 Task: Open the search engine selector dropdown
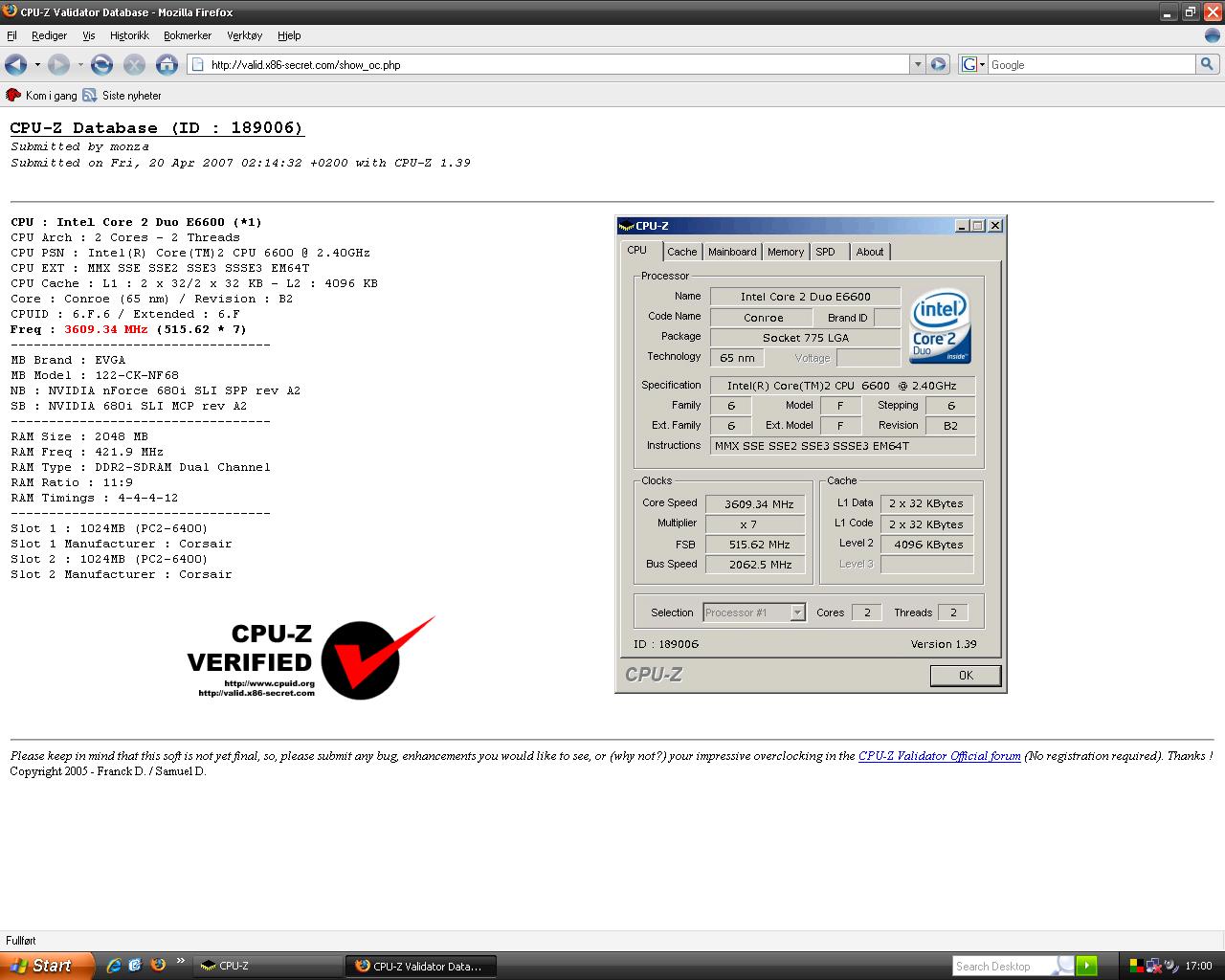coord(981,64)
